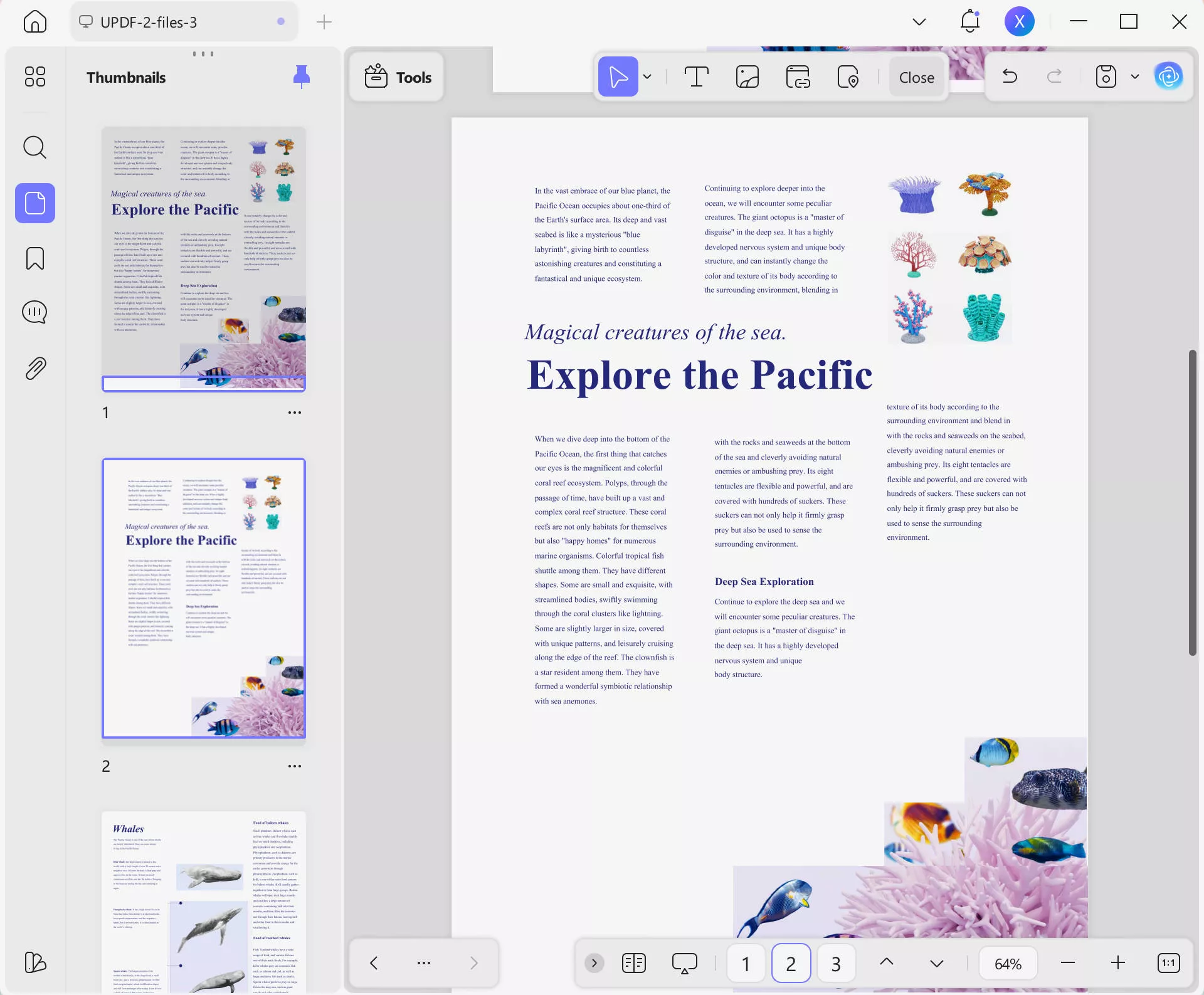This screenshot has width=1204, height=995.
Task: Jump to page 3 button
Action: pyautogui.click(x=835, y=963)
